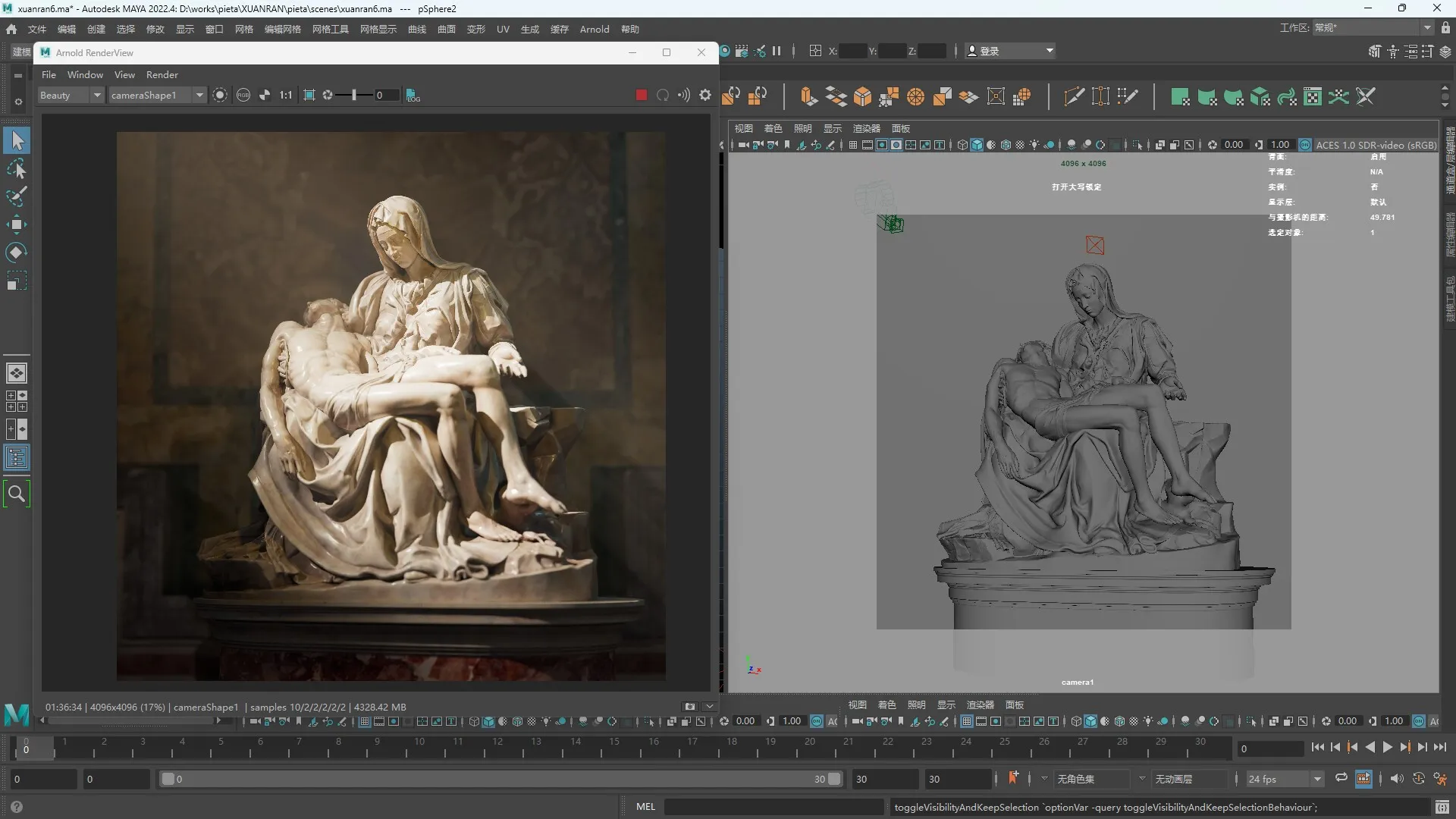The height and width of the screenshot is (819, 1456).
Task: Expand the 24 fps frame rate dropdown
Action: click(1317, 779)
